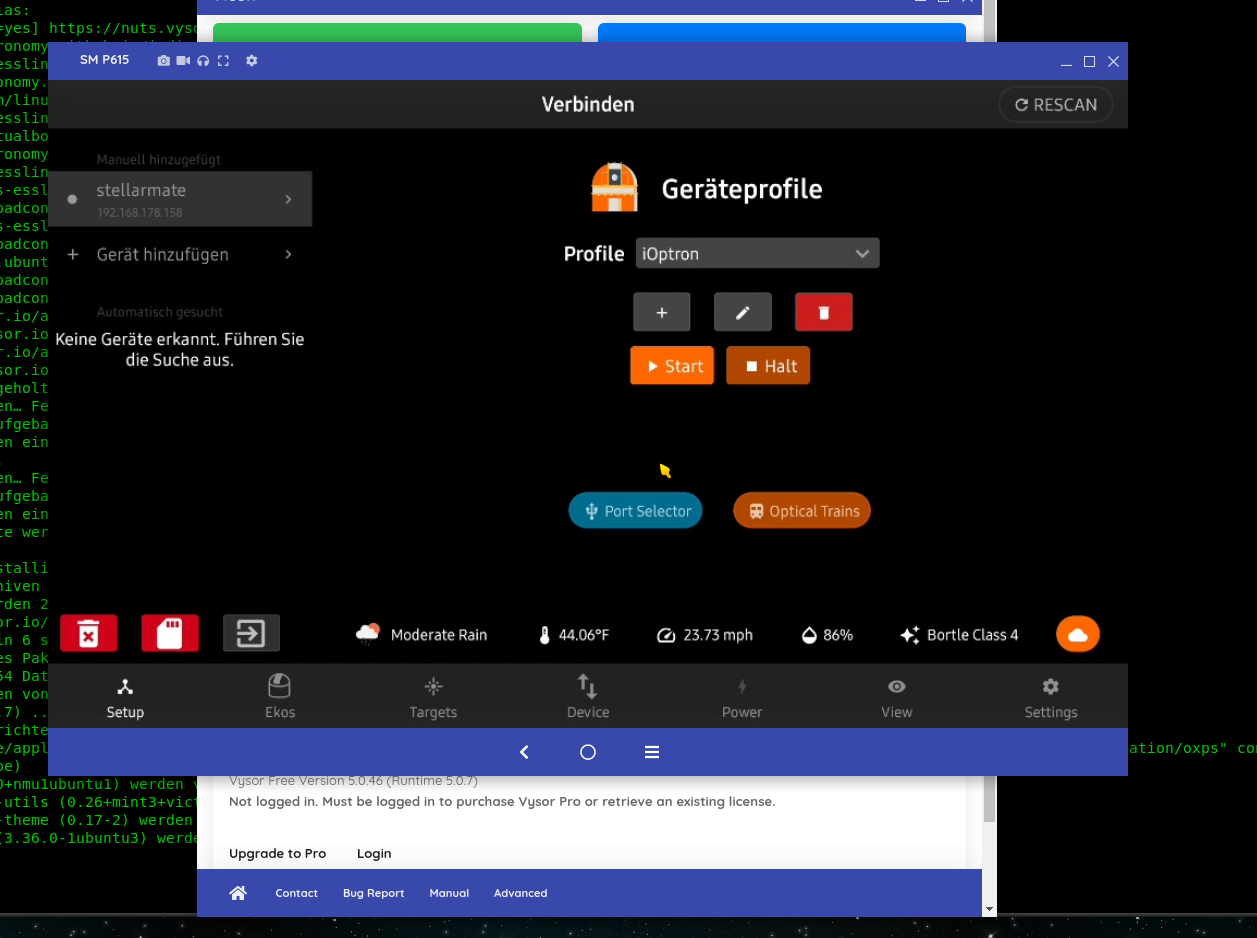This screenshot has height=938, width=1257.
Task: Click the RESCAN button
Action: tap(1056, 104)
